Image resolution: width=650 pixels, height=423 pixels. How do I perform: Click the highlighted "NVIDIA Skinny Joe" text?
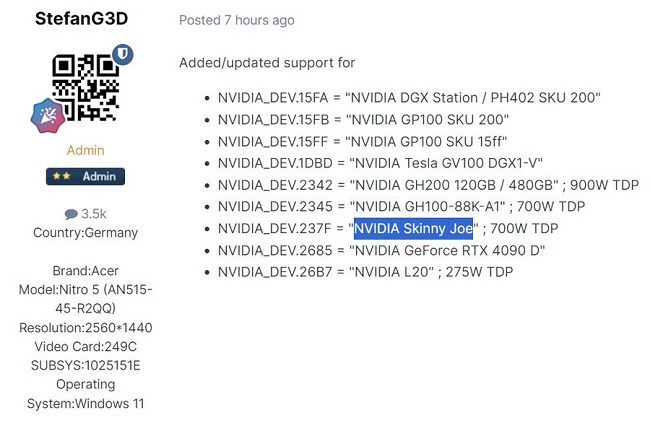(x=413, y=228)
